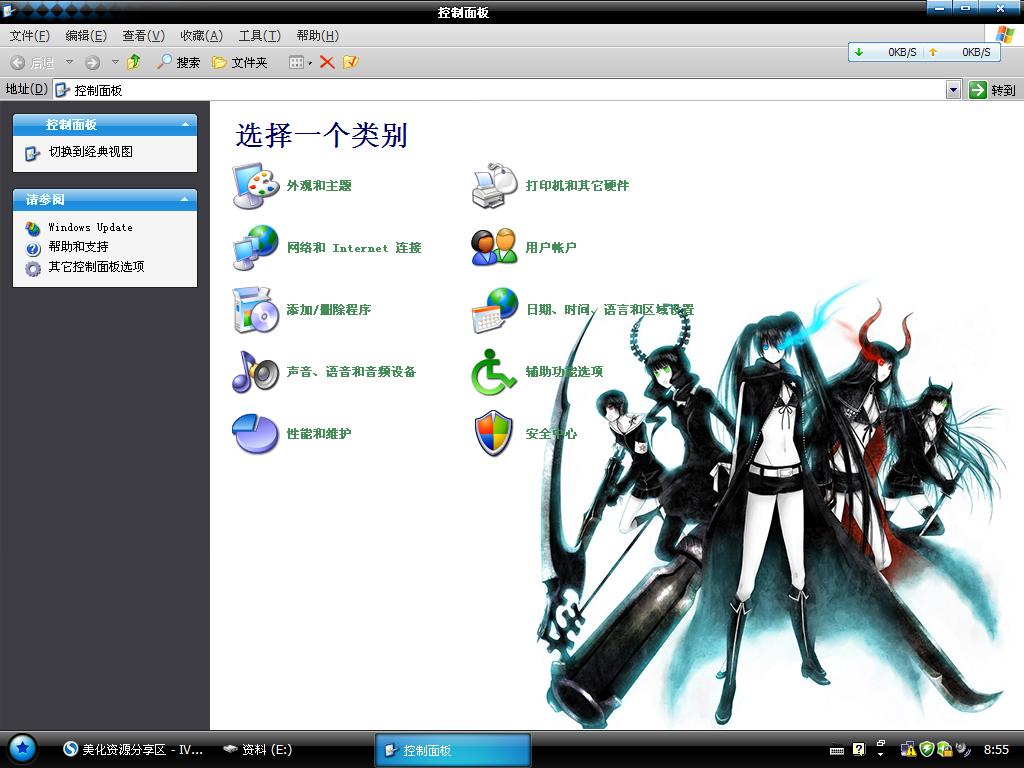This screenshot has width=1024, height=768.
Task: Open 帮助和支持 in the sidebar
Action: pos(78,247)
